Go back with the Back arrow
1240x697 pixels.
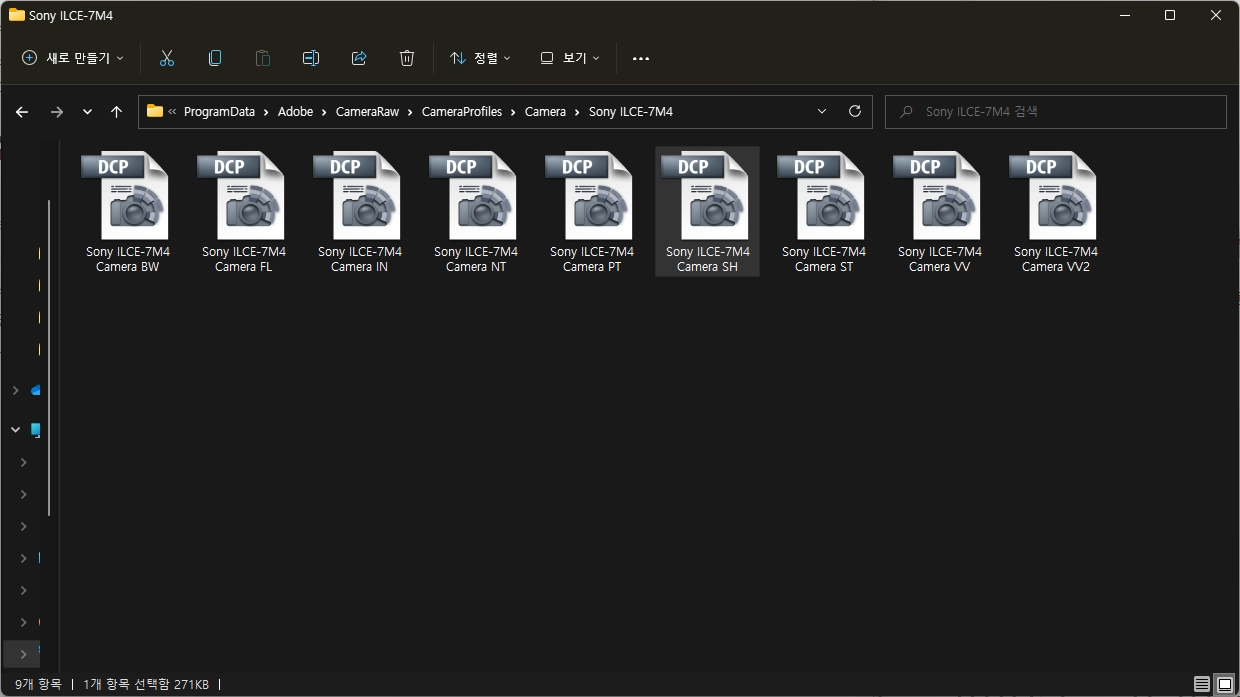[22, 112]
